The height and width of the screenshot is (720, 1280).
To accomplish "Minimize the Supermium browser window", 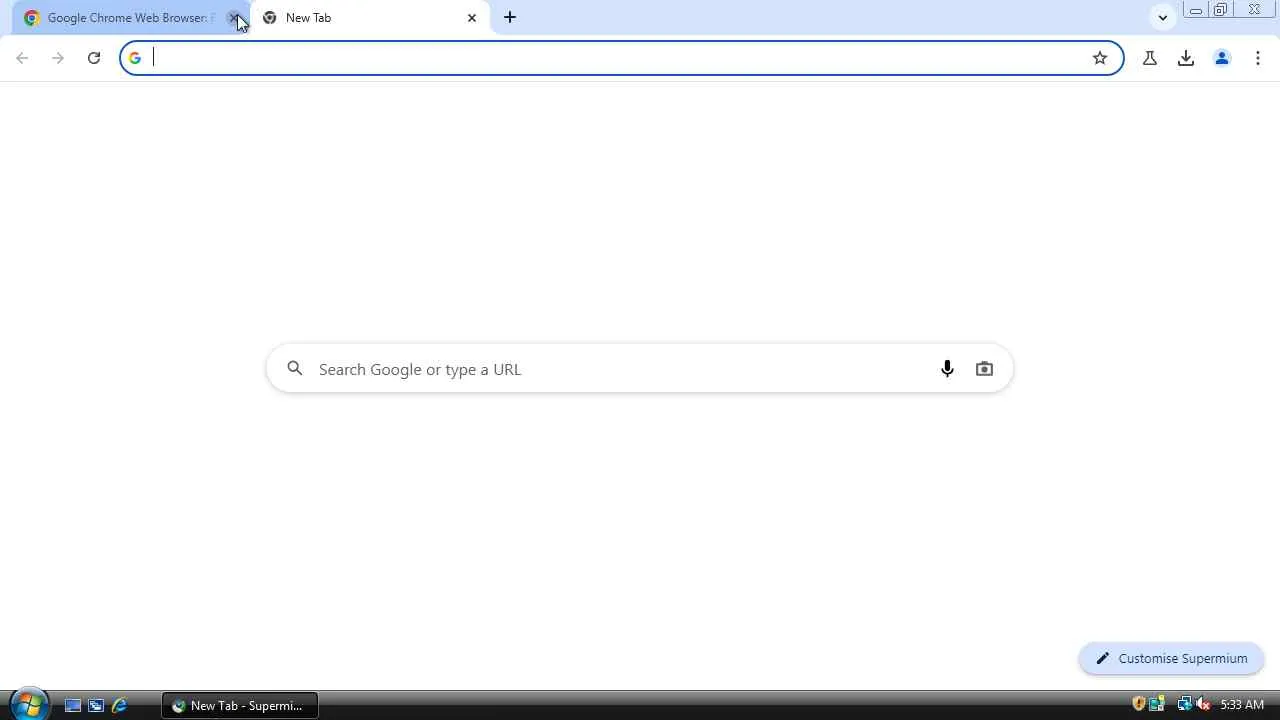I will 1195,10.
